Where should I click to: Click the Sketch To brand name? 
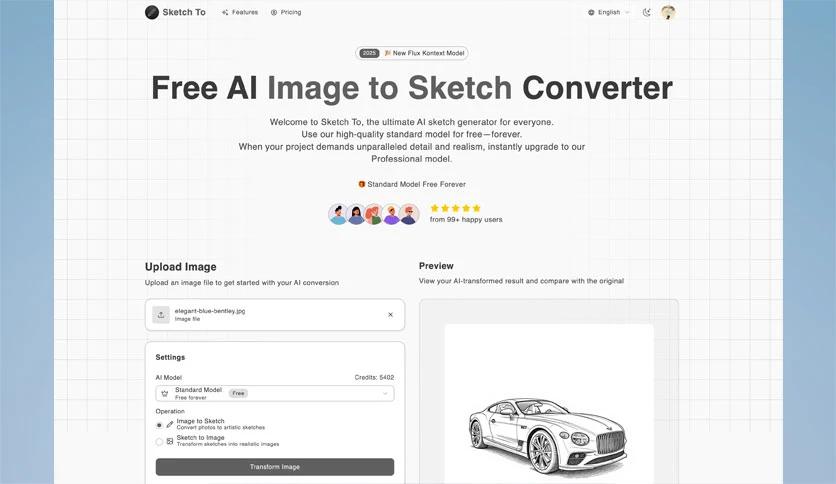184,12
